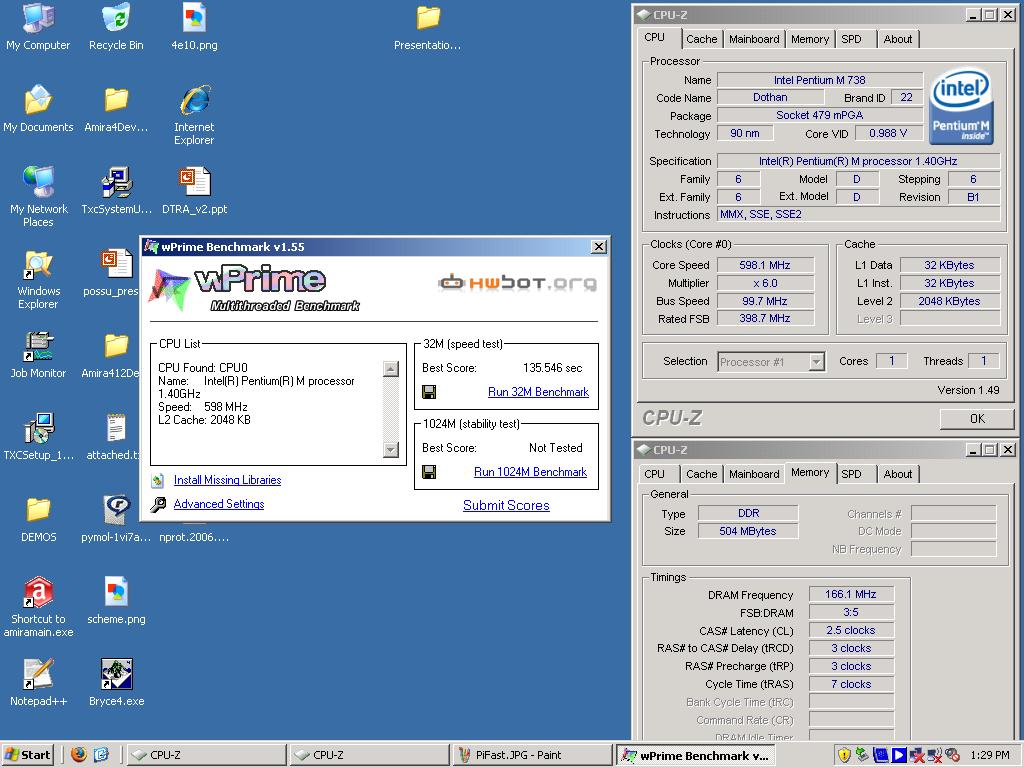
Task: Switch to Mainboard tab in upper CPU-Z window
Action: (754, 39)
